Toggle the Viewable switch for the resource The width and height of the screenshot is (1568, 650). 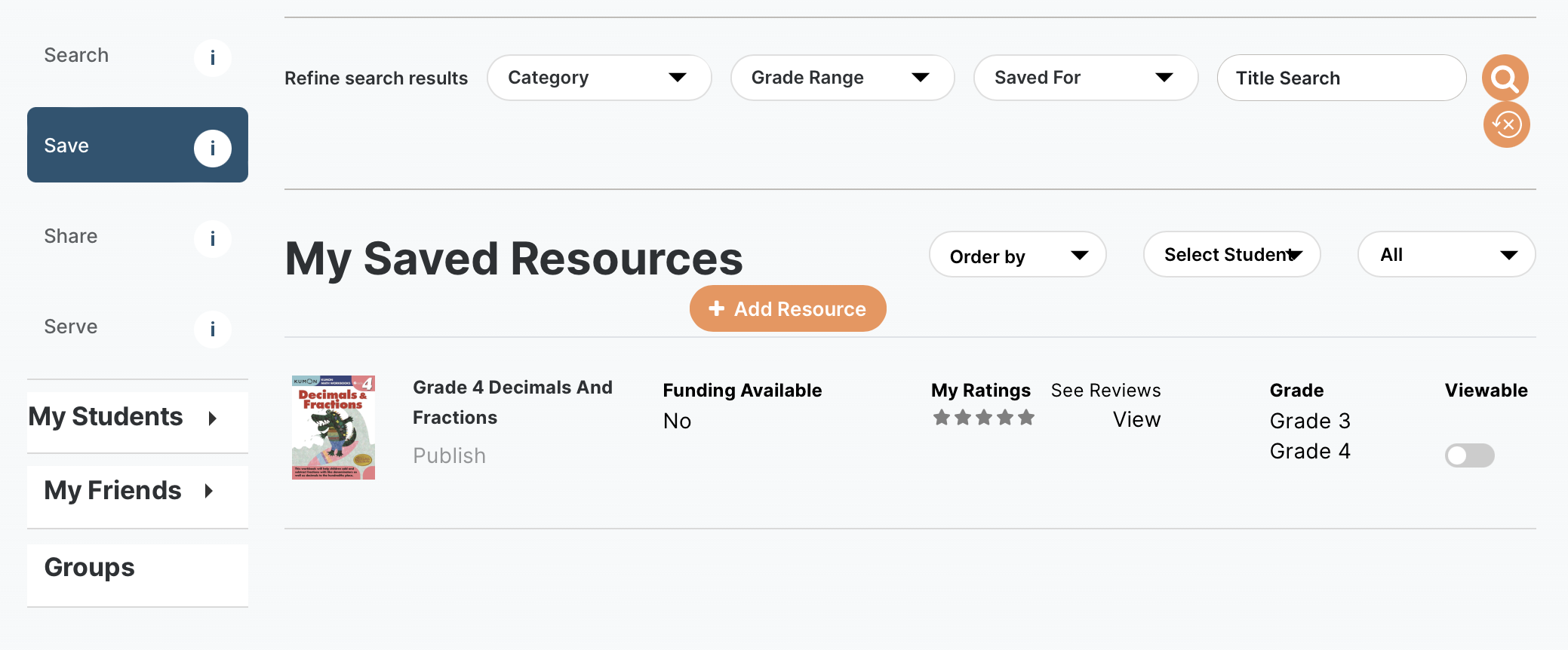point(1468,455)
